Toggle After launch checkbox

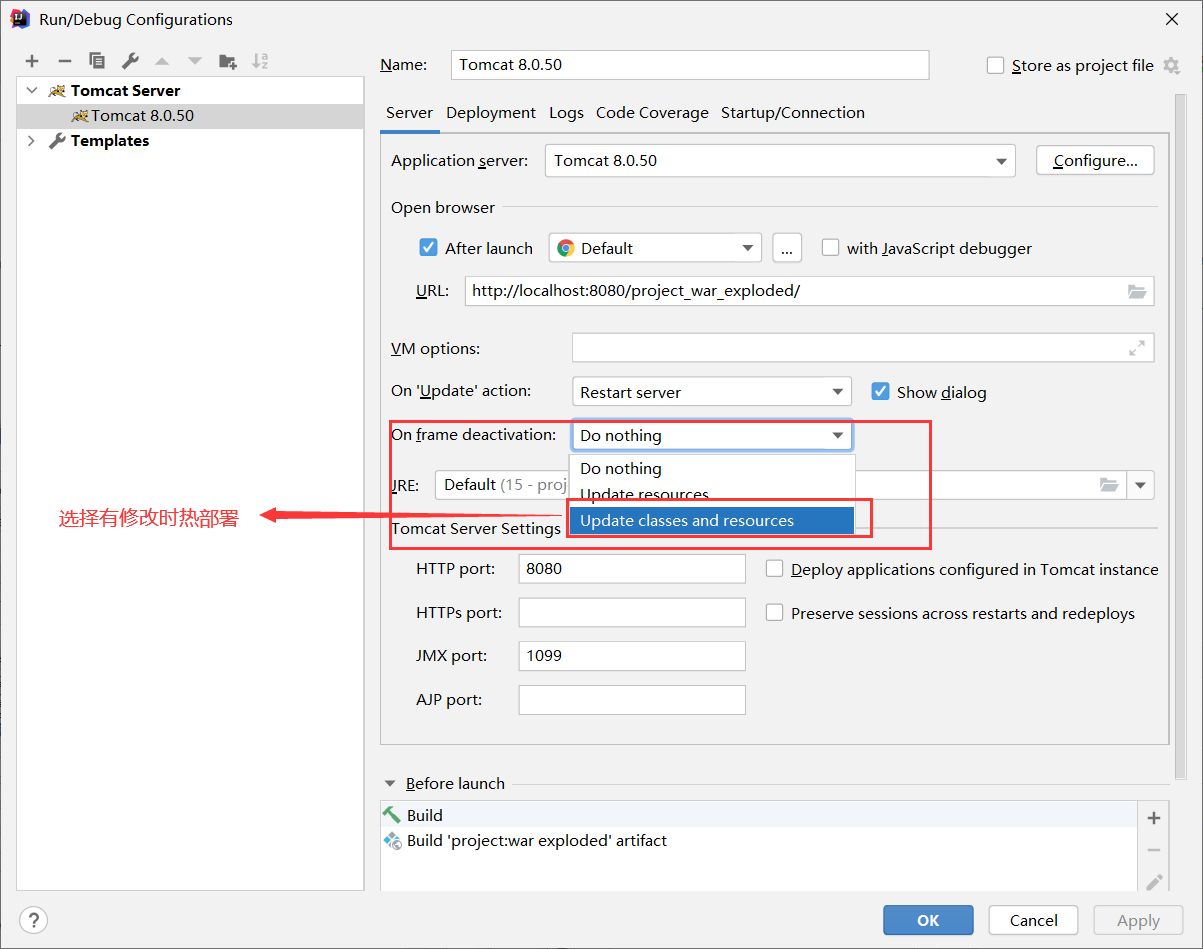428,248
